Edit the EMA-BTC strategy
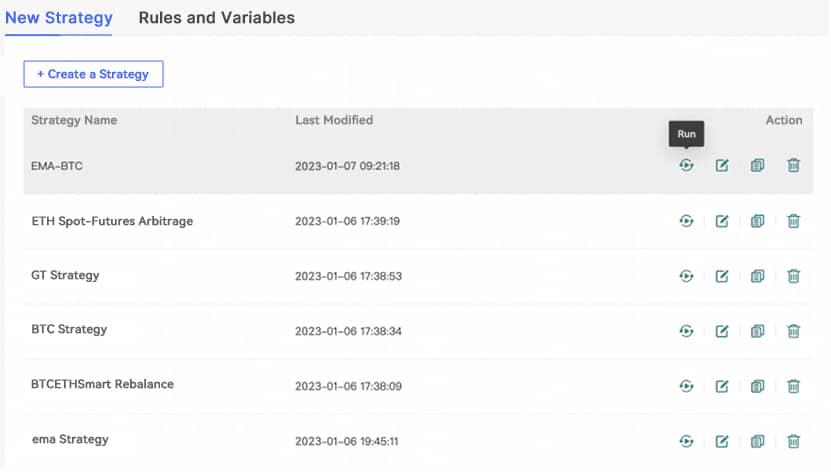Screen dimensions: 831x474 pyautogui.click(x=722, y=165)
